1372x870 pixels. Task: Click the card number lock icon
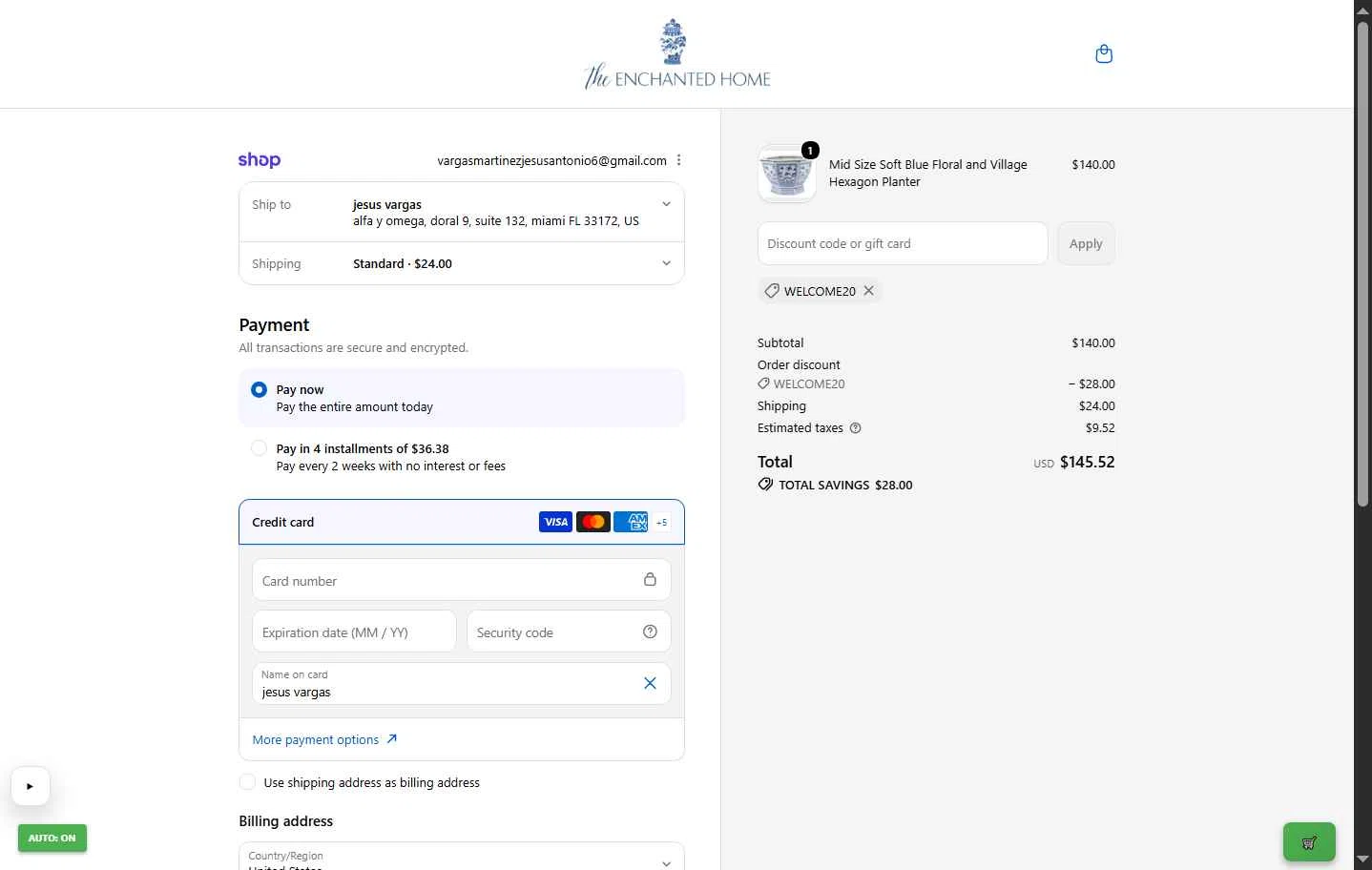coord(650,580)
